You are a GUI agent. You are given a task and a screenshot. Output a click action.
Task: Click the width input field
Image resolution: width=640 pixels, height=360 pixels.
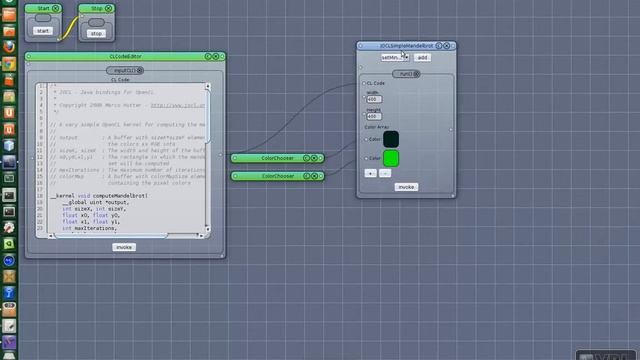tap(374, 99)
